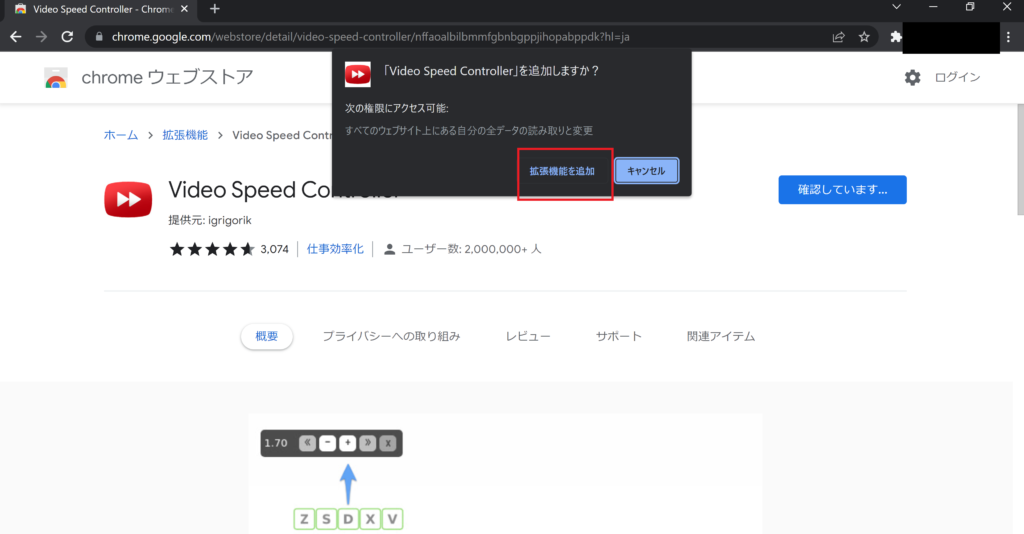Click the Chrome Web Store logo

[x=56, y=78]
